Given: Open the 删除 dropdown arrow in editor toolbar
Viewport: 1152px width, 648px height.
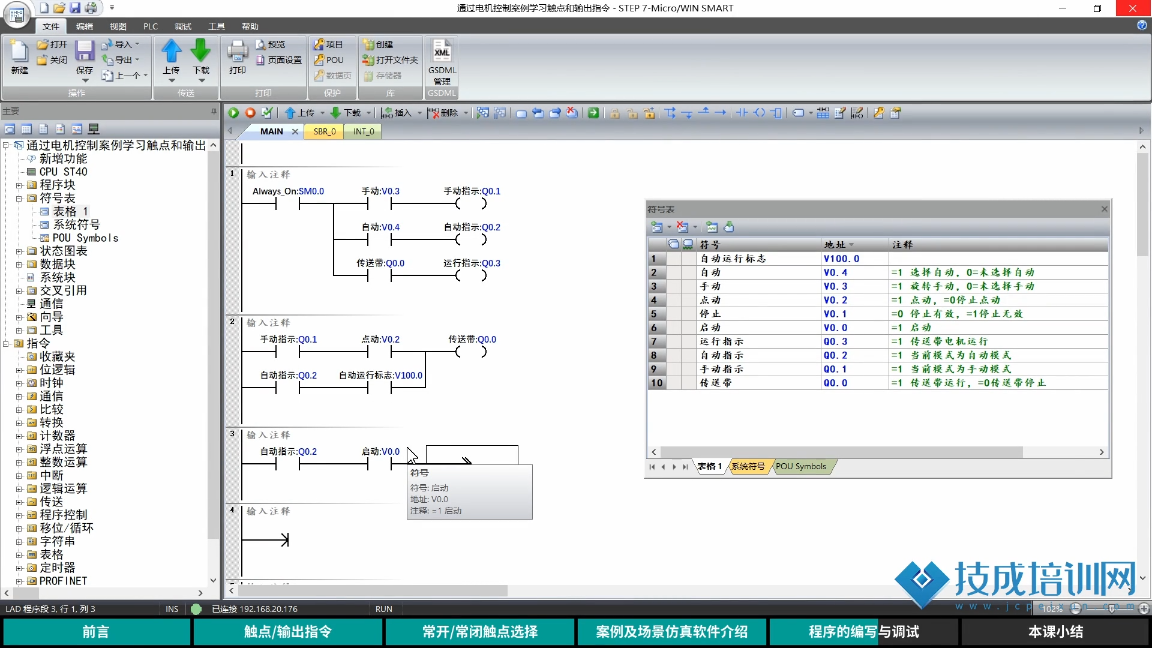Looking at the screenshot, I should [466, 113].
